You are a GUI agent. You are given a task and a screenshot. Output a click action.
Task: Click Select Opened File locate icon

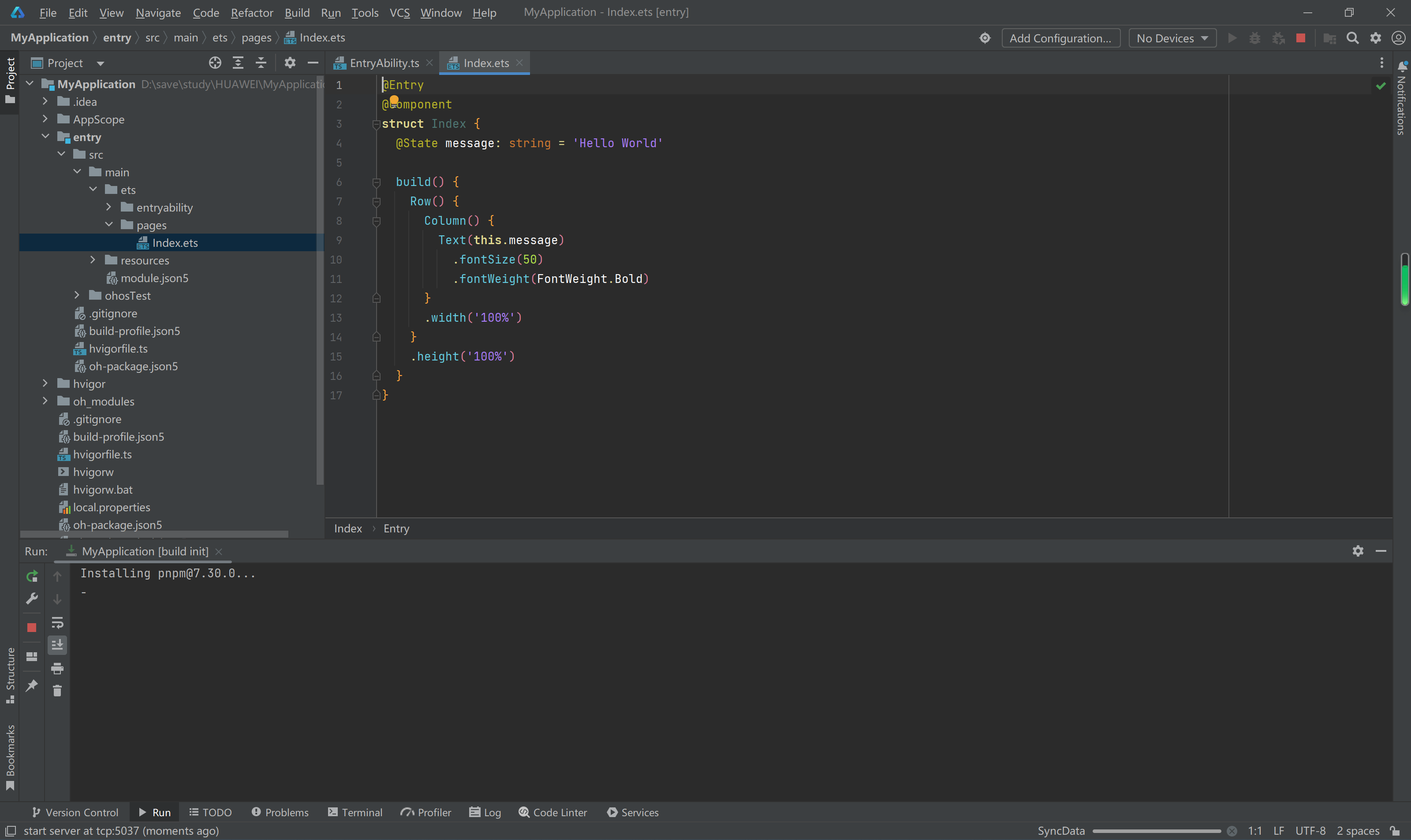pos(215,63)
